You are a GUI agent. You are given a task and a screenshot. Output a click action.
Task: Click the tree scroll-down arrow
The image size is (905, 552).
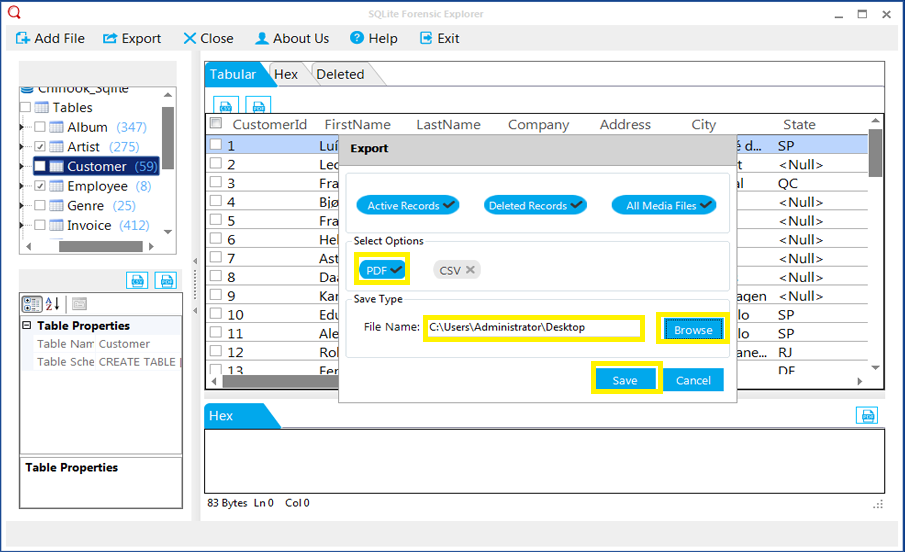click(168, 232)
